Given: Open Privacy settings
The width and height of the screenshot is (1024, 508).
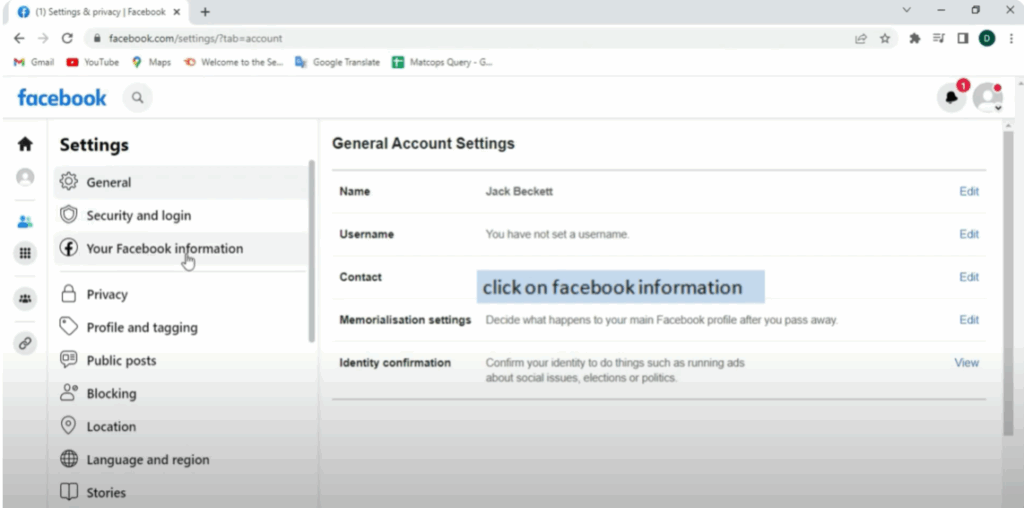Looking at the screenshot, I should coord(181,294).
